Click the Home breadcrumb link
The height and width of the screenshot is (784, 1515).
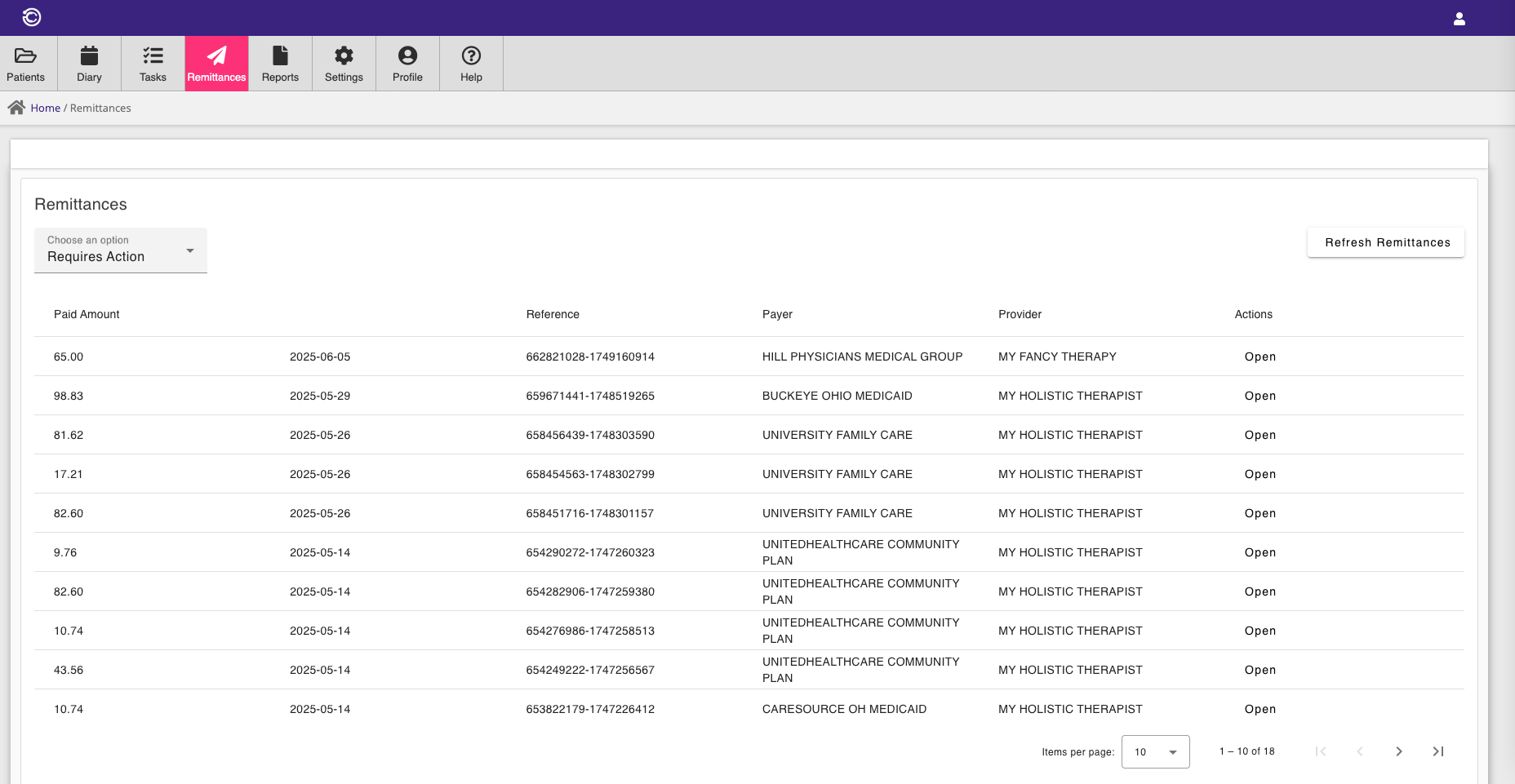point(46,108)
